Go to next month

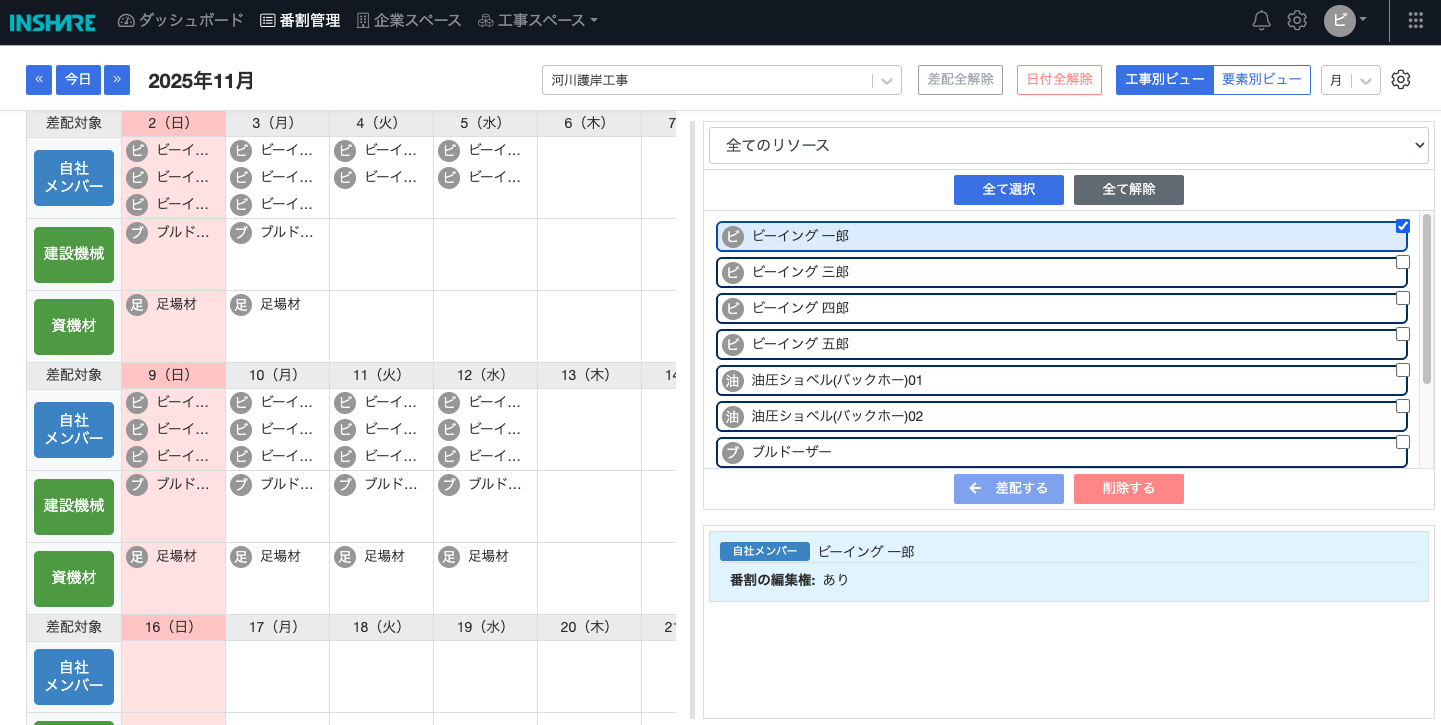pos(117,80)
